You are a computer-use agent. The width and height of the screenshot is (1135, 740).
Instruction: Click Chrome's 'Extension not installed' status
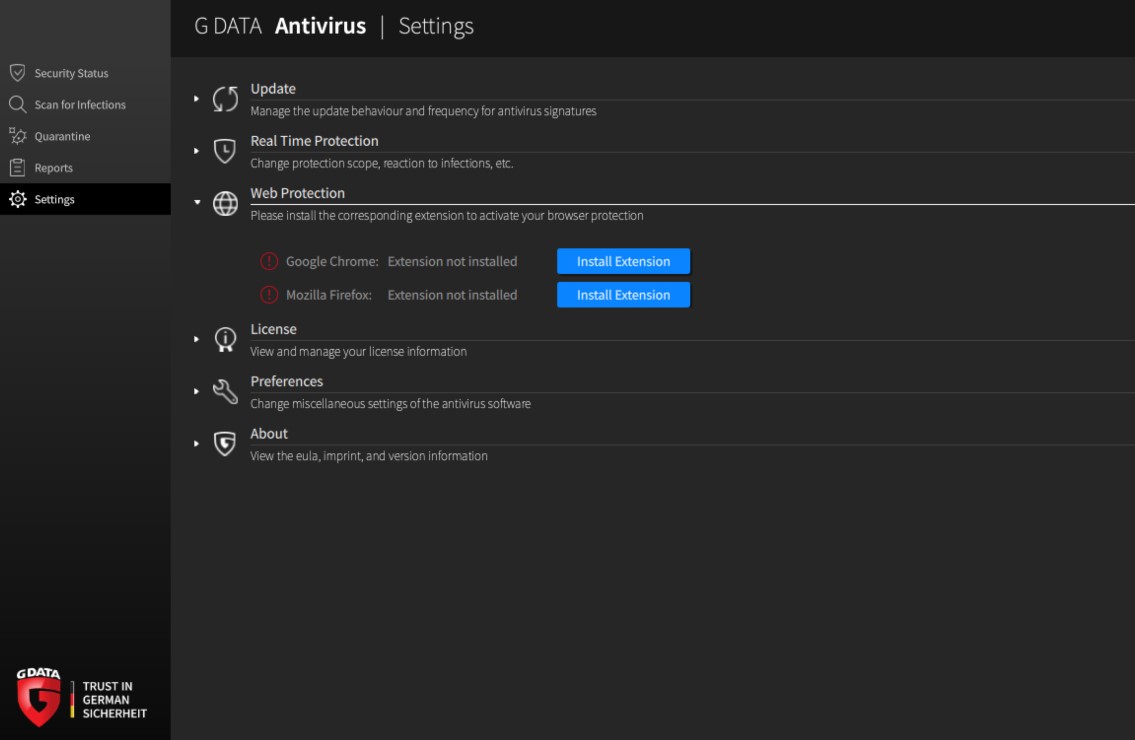pyautogui.click(x=452, y=261)
